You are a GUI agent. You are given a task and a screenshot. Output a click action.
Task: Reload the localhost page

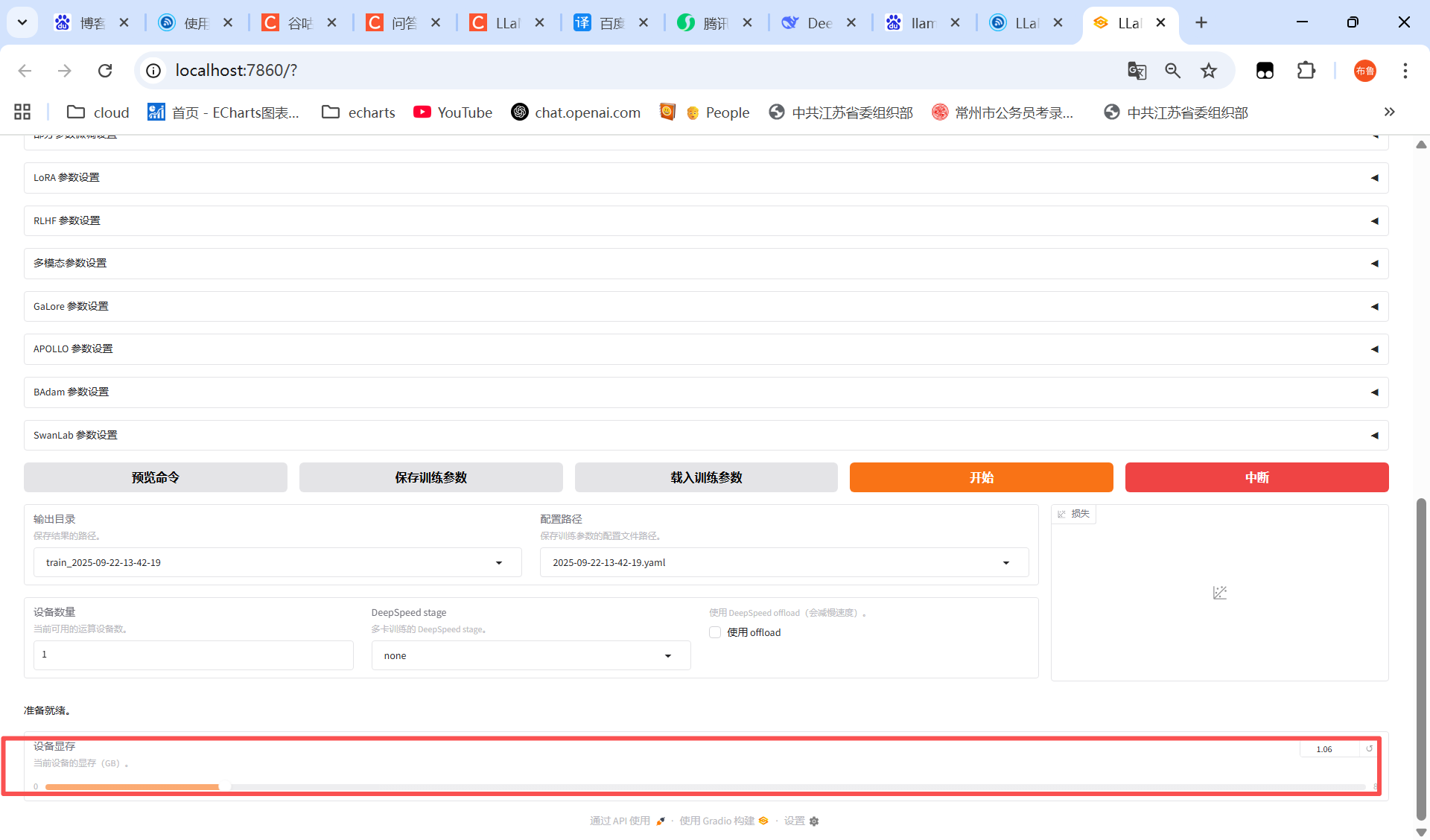tap(105, 71)
